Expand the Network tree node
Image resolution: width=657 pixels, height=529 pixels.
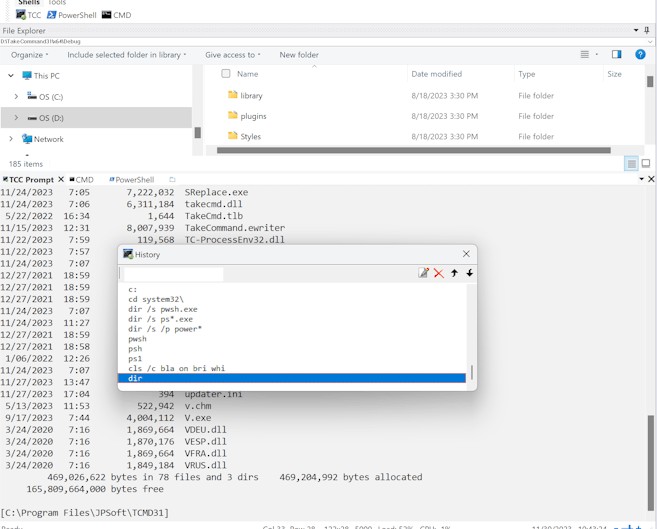tap(11, 139)
